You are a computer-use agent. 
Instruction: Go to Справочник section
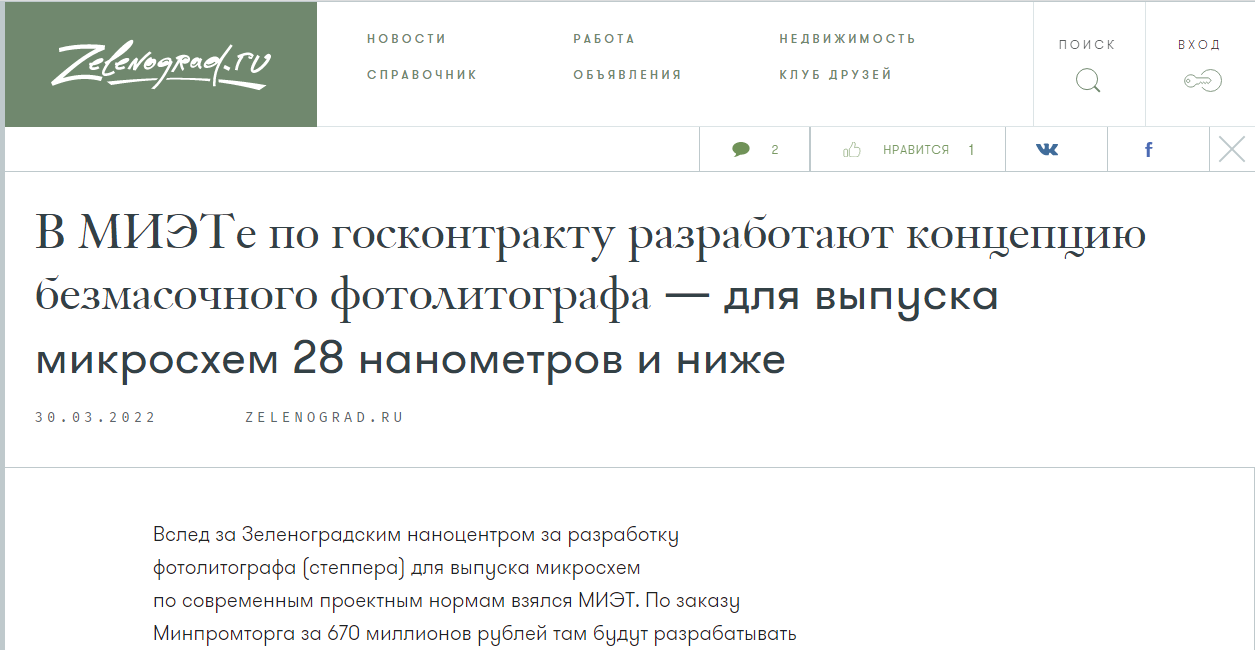422,75
